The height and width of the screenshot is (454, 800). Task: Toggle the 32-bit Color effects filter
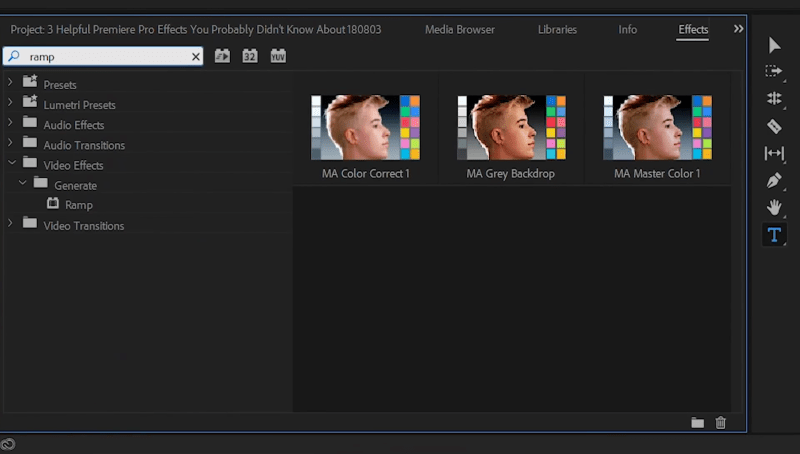249,56
